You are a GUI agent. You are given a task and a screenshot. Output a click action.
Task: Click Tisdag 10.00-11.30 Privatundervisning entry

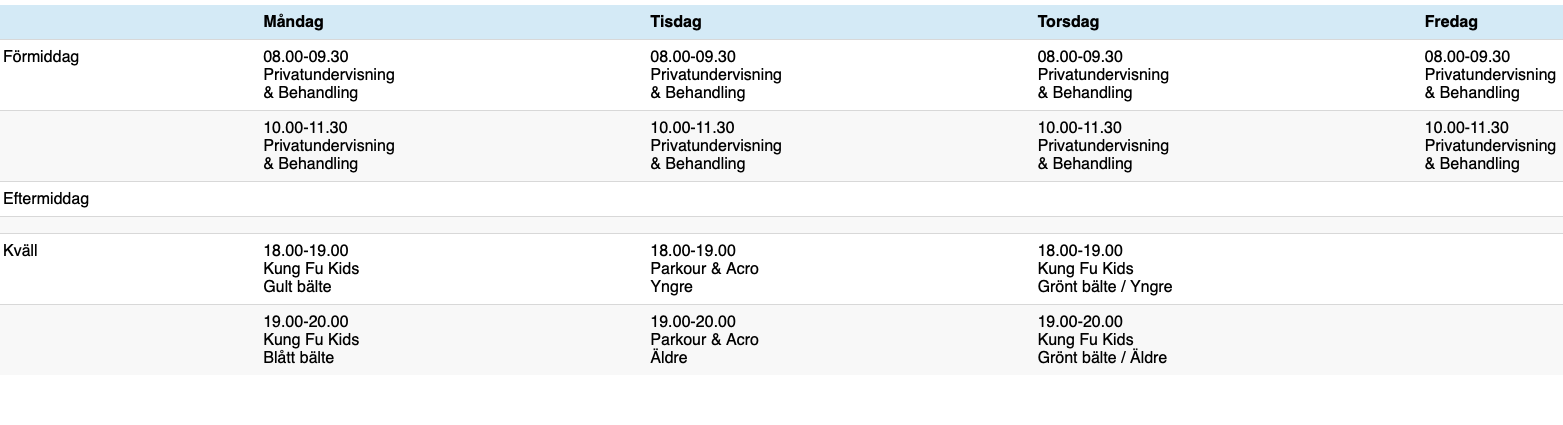pos(716,146)
